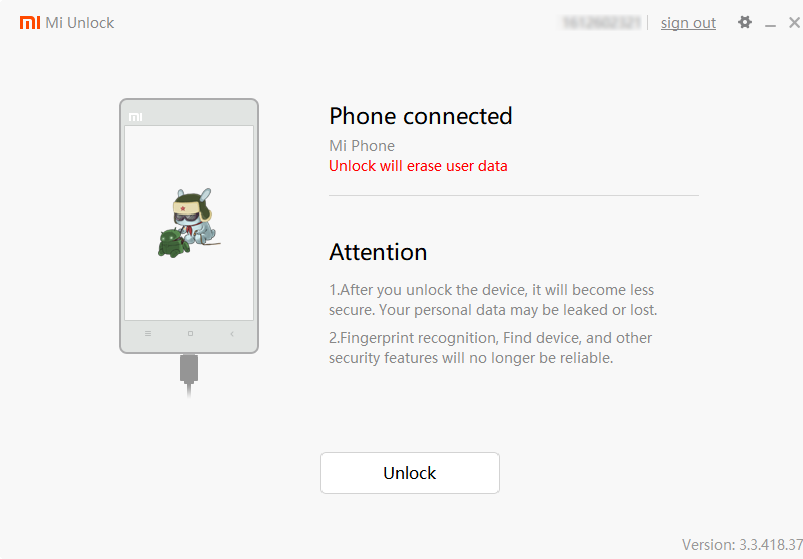
Task: Click the Mi Bunny mascot illustration
Action: 195,217
